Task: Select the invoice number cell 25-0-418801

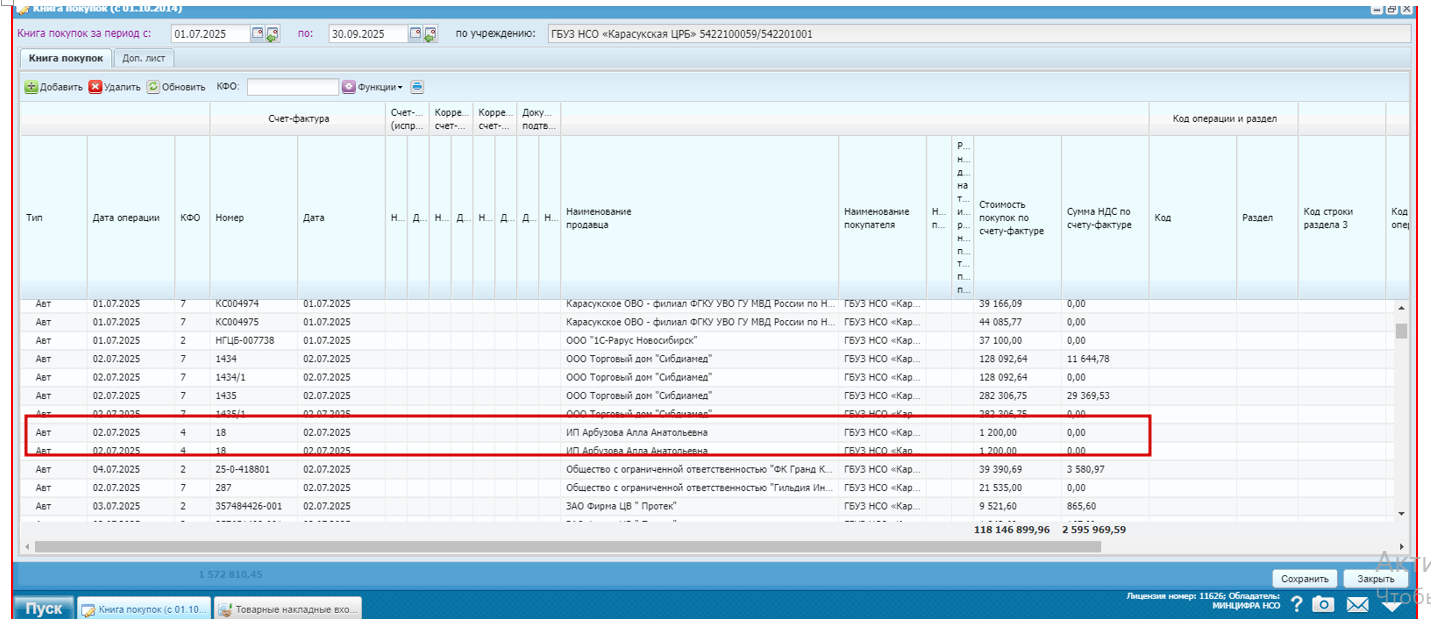Action: pyautogui.click(x=254, y=469)
